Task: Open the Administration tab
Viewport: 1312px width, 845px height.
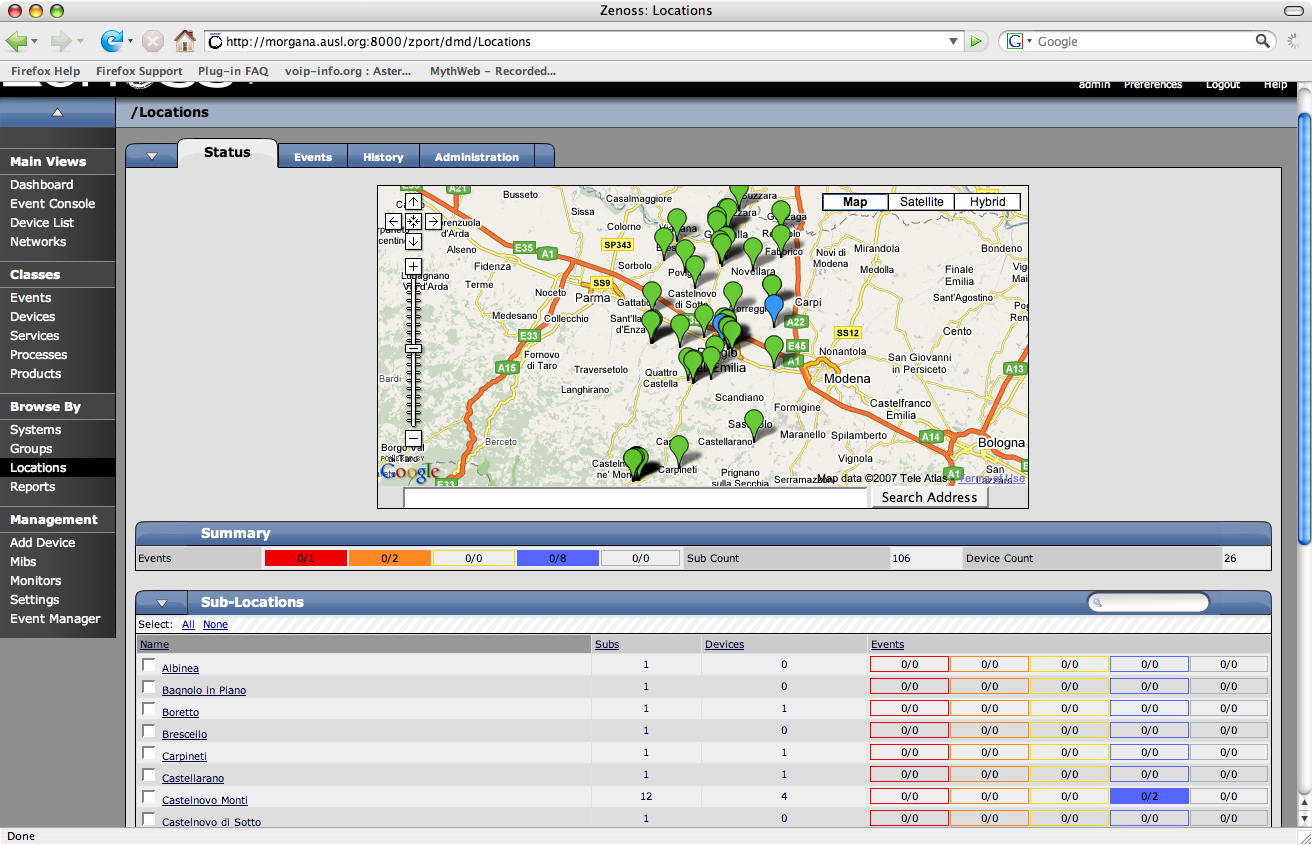Action: (477, 157)
